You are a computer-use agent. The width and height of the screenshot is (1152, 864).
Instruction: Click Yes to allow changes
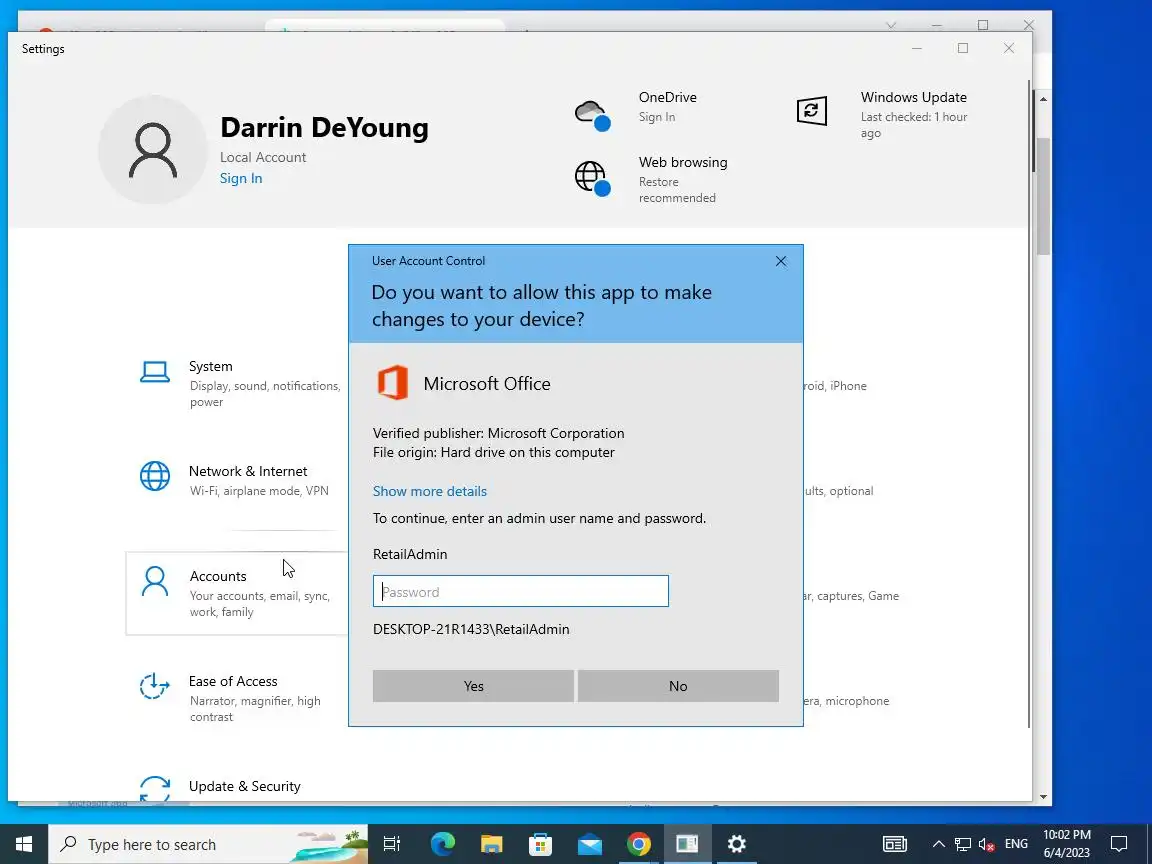coord(473,685)
